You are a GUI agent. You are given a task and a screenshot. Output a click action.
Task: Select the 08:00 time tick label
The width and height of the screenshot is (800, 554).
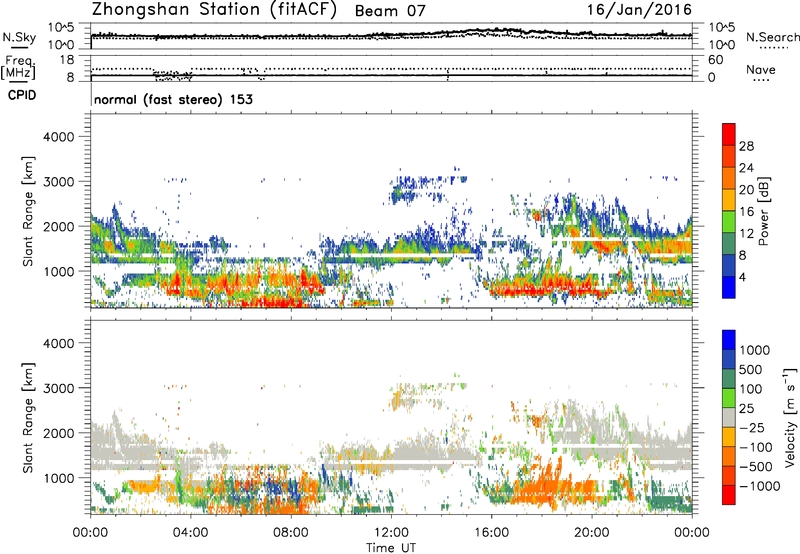pyautogui.click(x=291, y=533)
